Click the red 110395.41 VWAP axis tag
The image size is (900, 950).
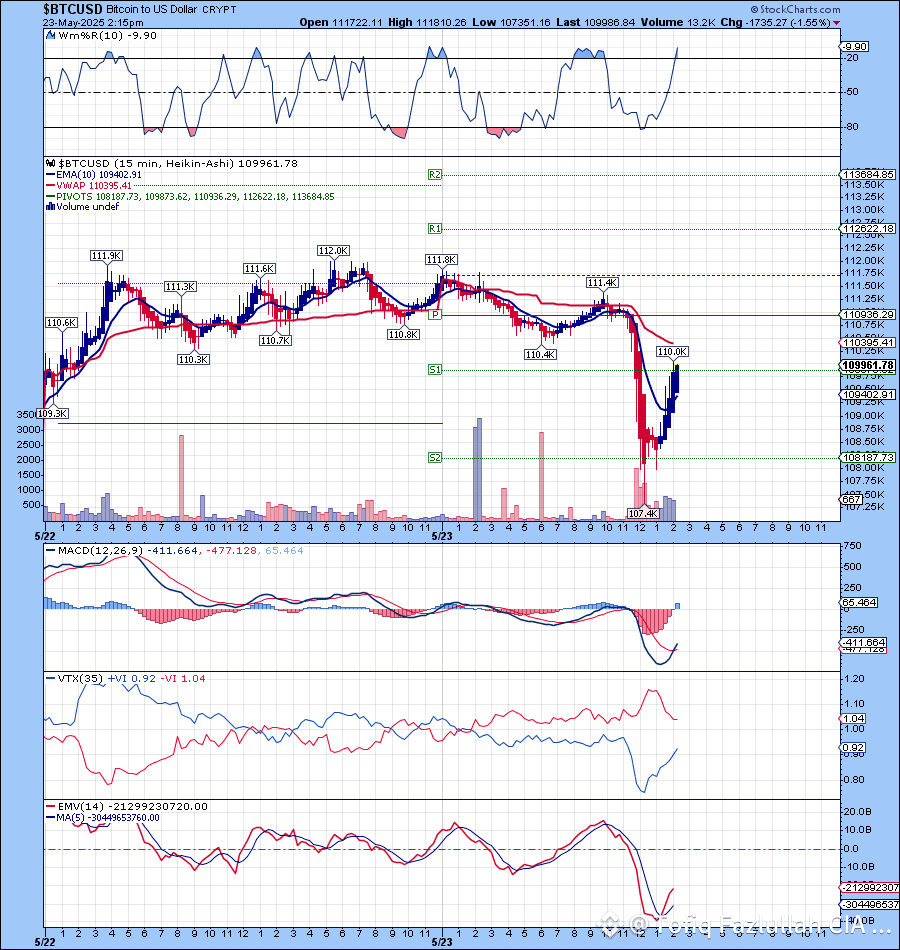(868, 342)
